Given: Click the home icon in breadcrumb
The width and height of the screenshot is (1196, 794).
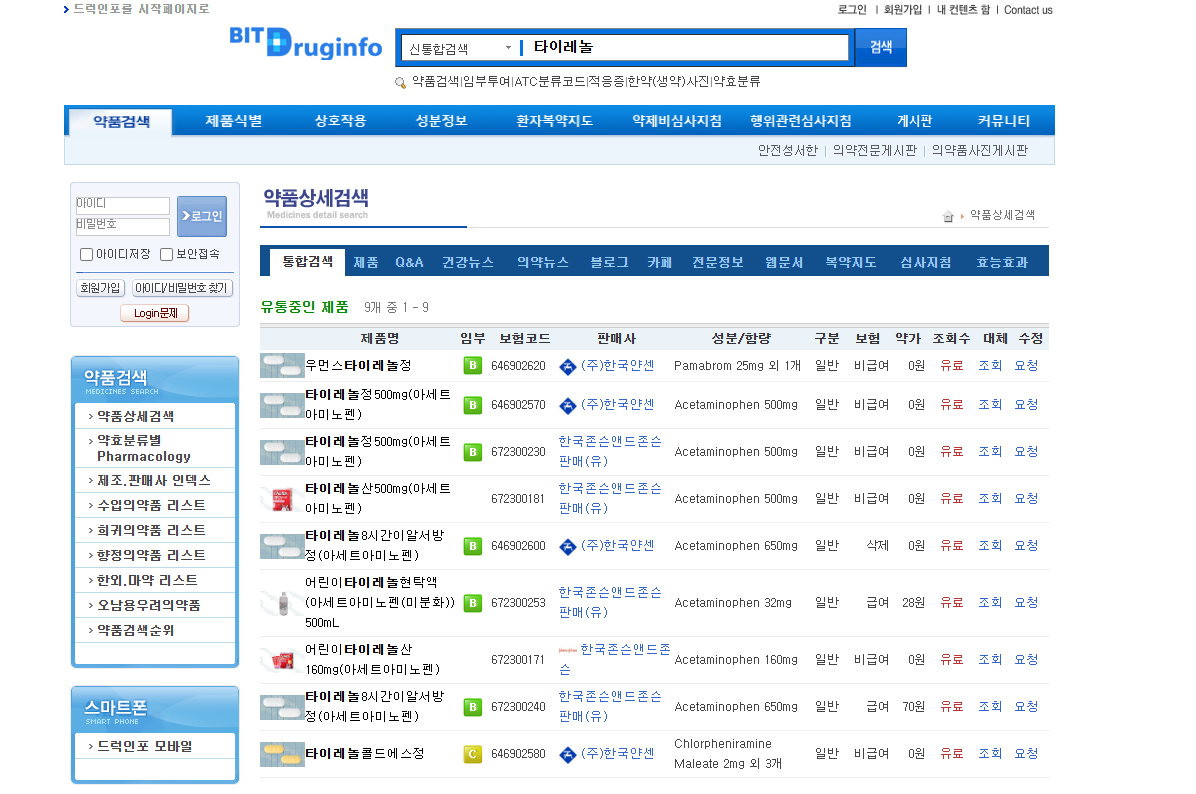Looking at the screenshot, I should tap(948, 217).
